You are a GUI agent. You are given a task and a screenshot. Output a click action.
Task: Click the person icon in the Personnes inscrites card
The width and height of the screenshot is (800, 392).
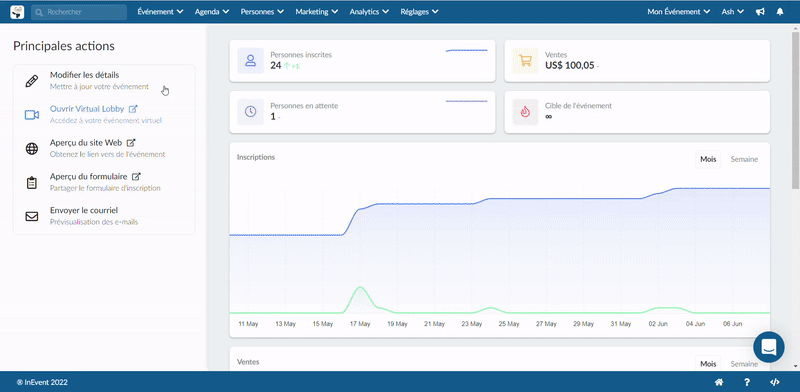click(251, 61)
